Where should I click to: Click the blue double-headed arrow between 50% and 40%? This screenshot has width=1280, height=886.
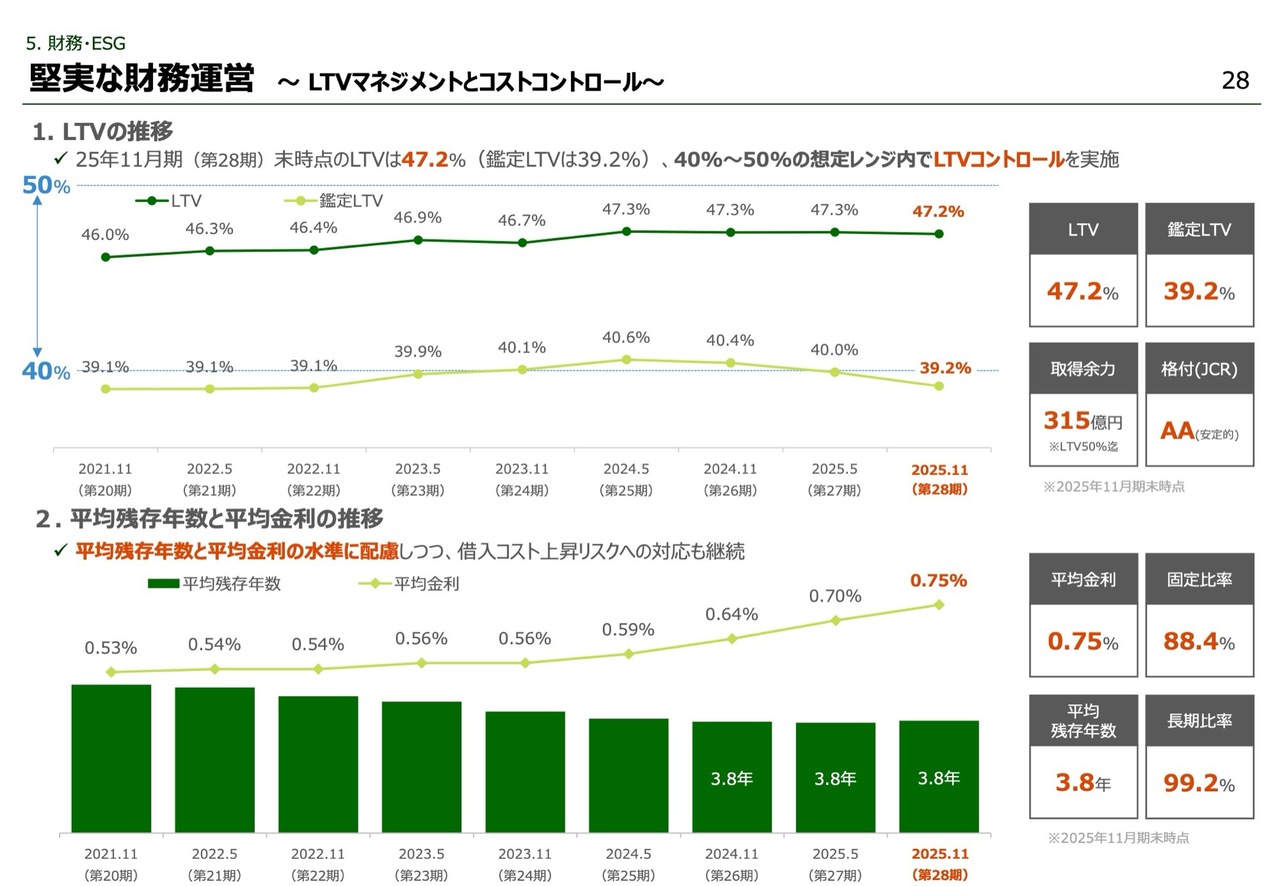point(37,278)
